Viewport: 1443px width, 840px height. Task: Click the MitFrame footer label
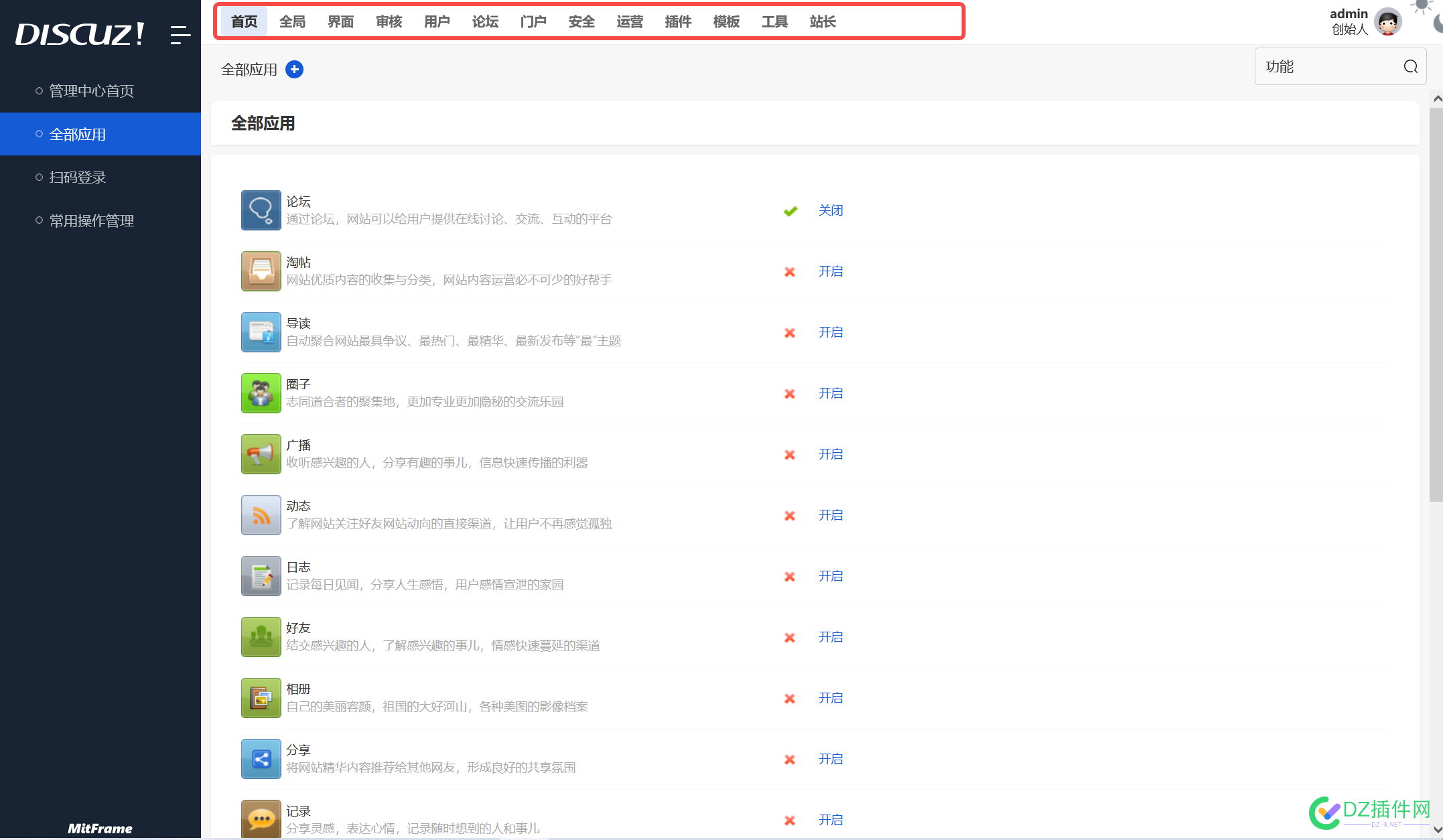click(x=100, y=829)
